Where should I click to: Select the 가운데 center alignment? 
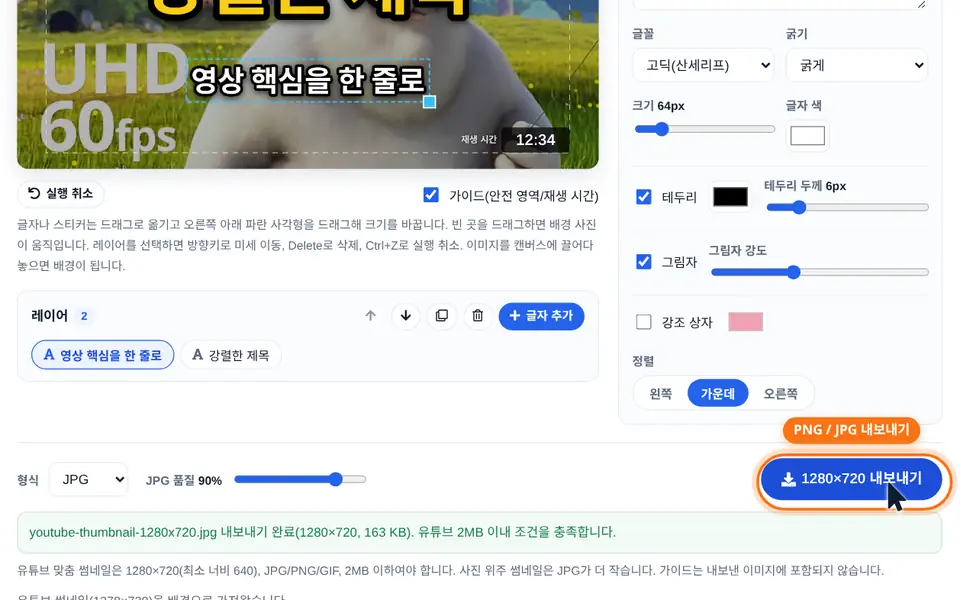718,393
